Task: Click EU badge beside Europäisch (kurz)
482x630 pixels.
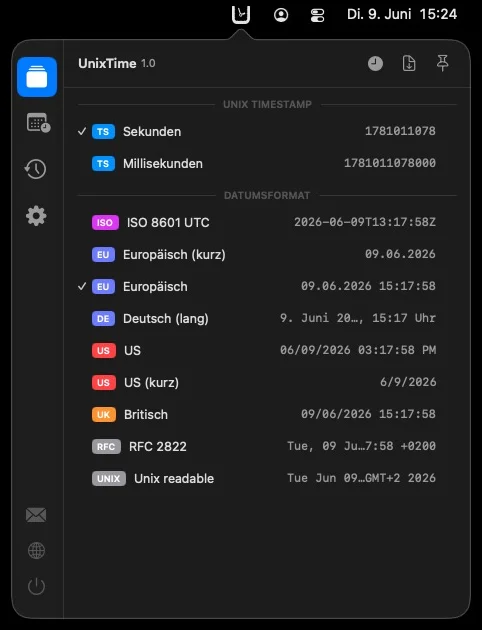Action: coord(103,255)
